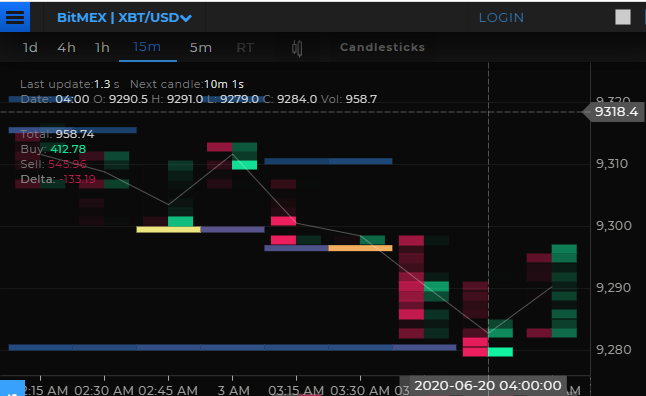This screenshot has width=646, height=396.
Task: Select the 15m timeframe tab
Action: (x=147, y=47)
